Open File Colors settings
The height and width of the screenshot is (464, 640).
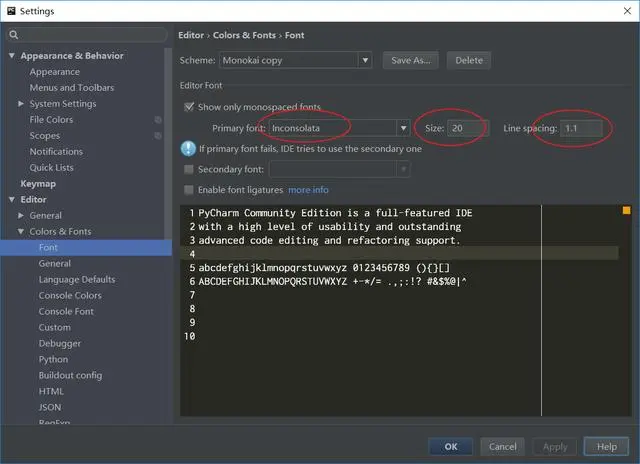coord(51,120)
